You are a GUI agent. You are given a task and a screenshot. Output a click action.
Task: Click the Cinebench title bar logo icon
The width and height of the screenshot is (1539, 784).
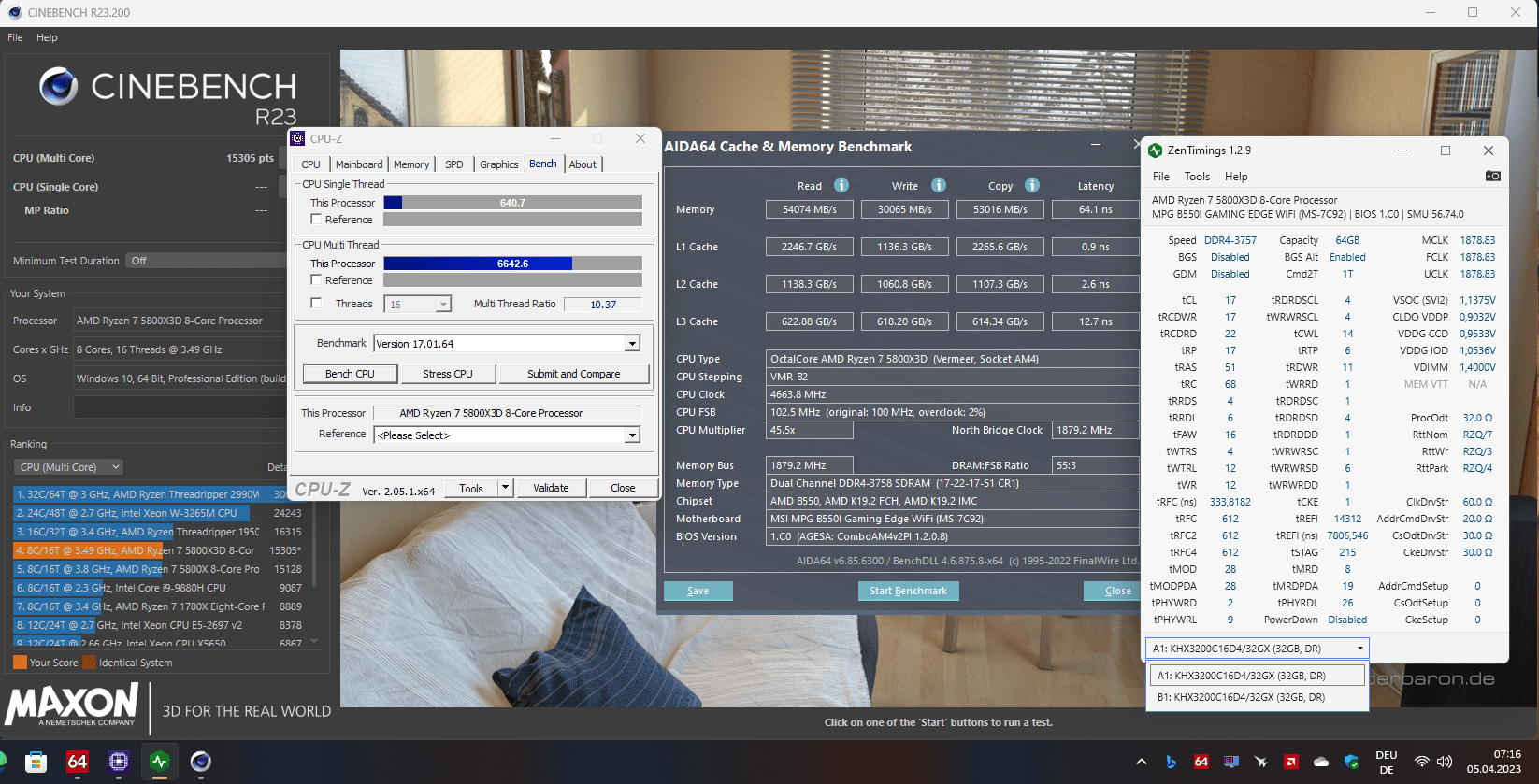click(x=14, y=12)
